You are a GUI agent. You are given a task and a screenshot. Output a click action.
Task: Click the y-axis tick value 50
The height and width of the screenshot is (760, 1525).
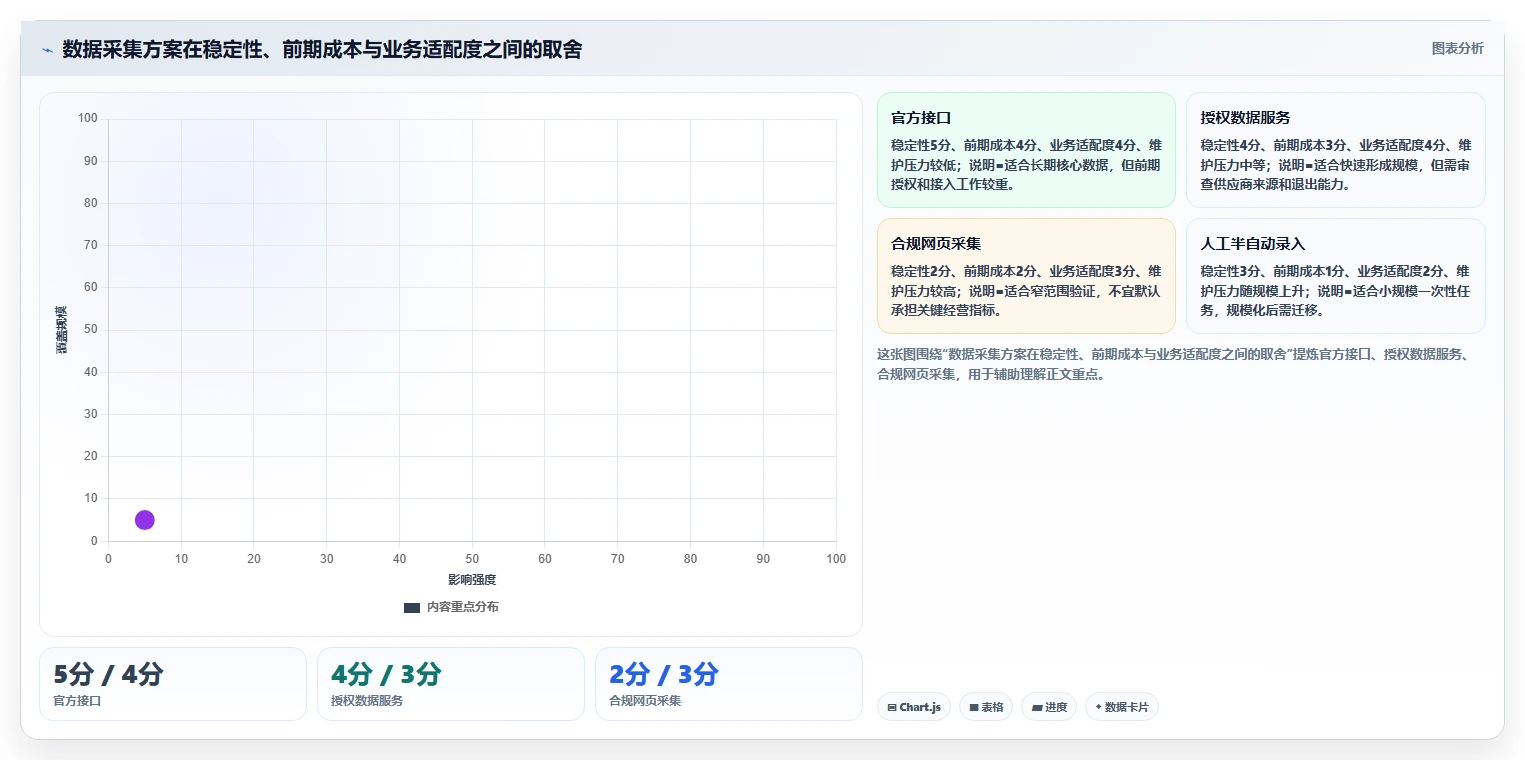tap(91, 330)
